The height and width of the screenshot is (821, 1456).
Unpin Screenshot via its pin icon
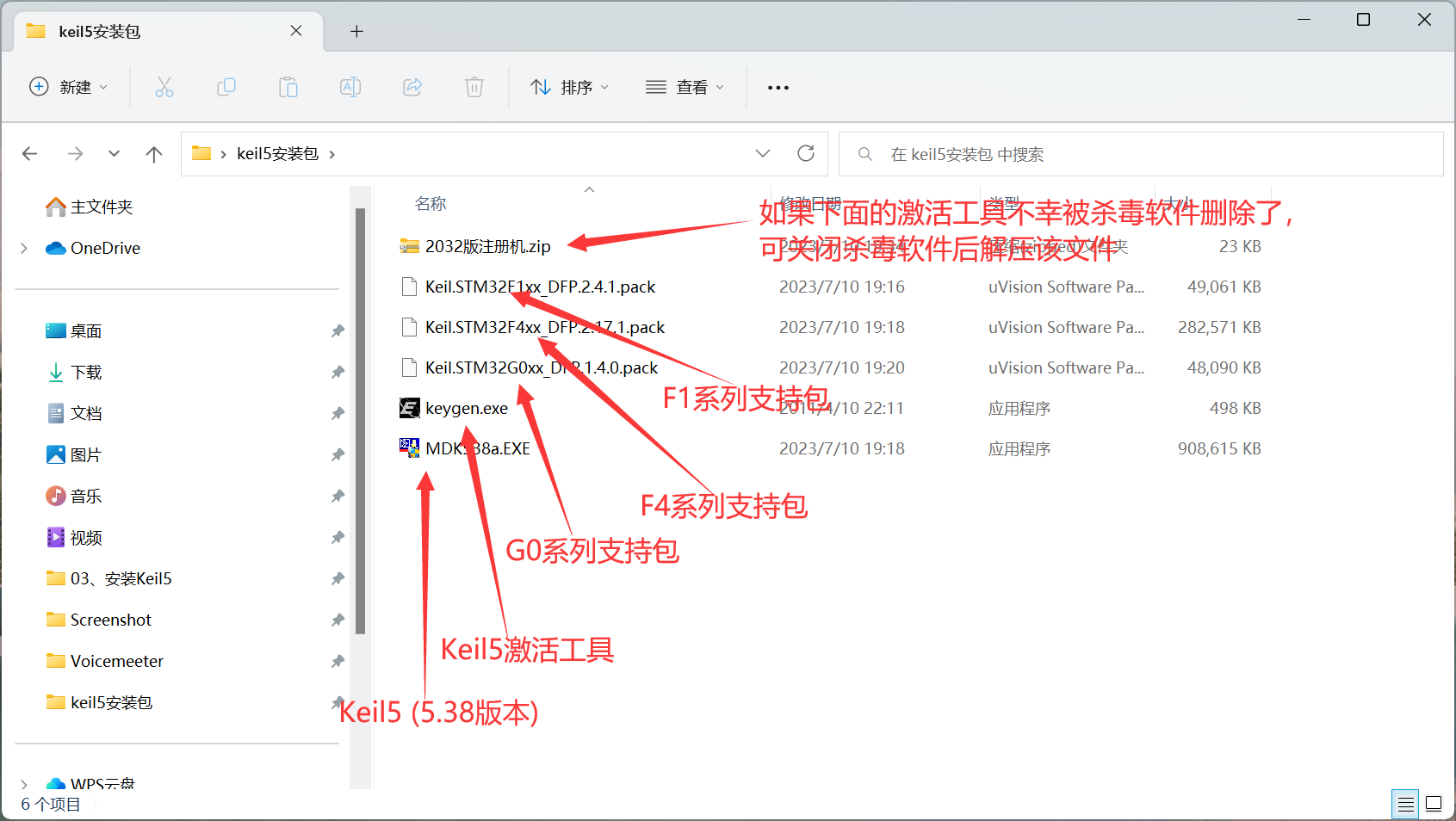(338, 620)
